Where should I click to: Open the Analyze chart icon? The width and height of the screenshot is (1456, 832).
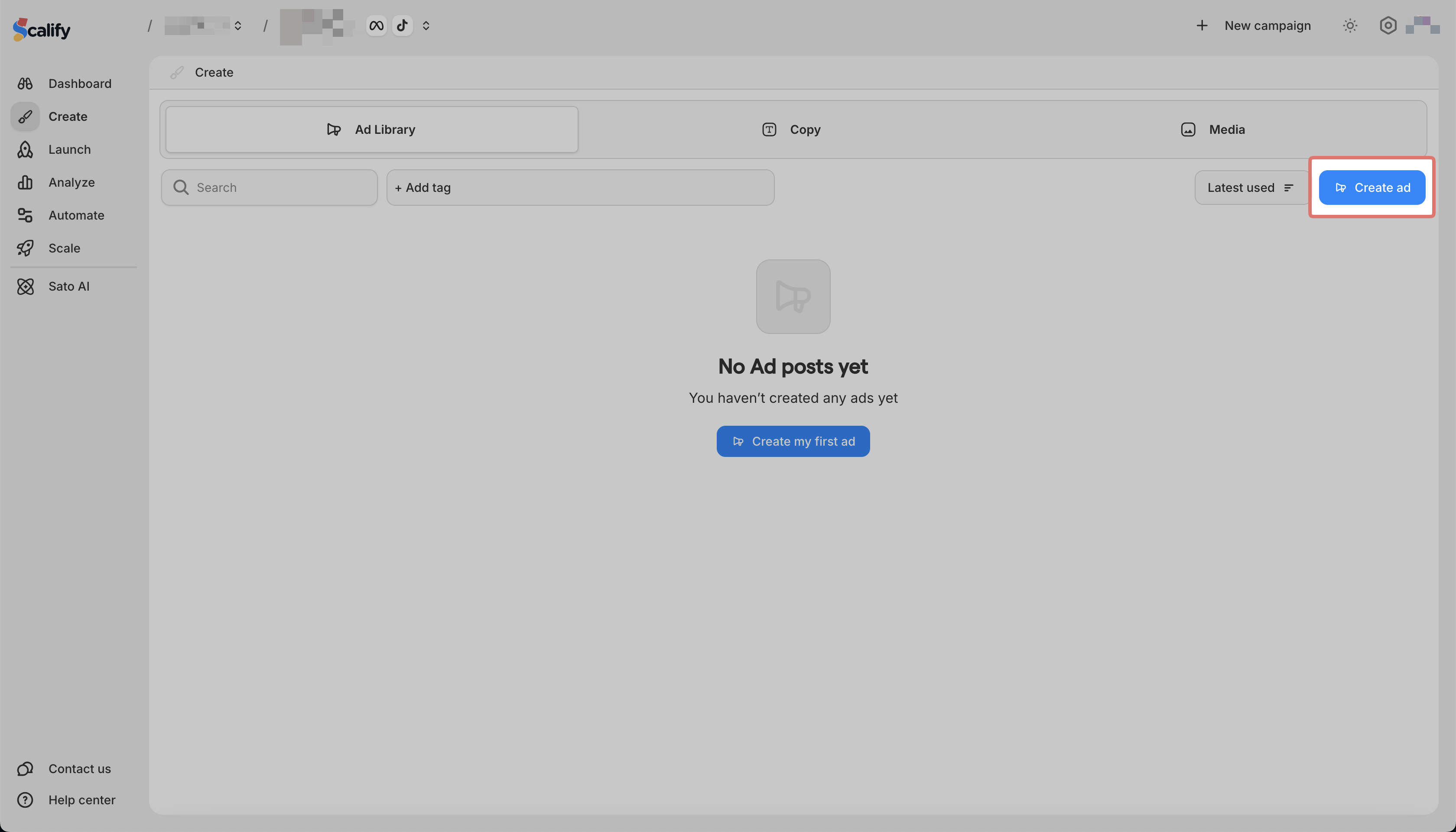tap(25, 182)
